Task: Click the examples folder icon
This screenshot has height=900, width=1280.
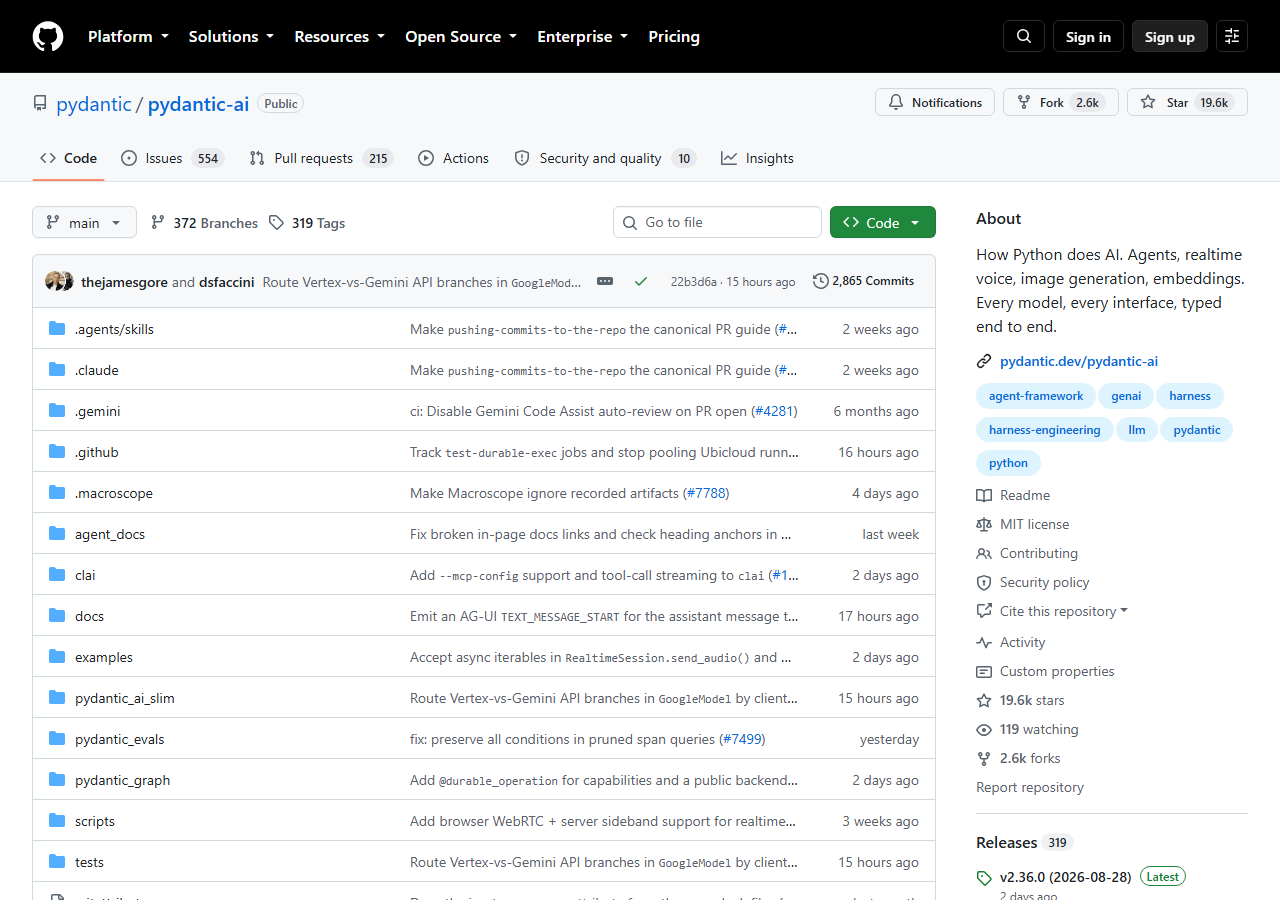Action: click(x=57, y=657)
